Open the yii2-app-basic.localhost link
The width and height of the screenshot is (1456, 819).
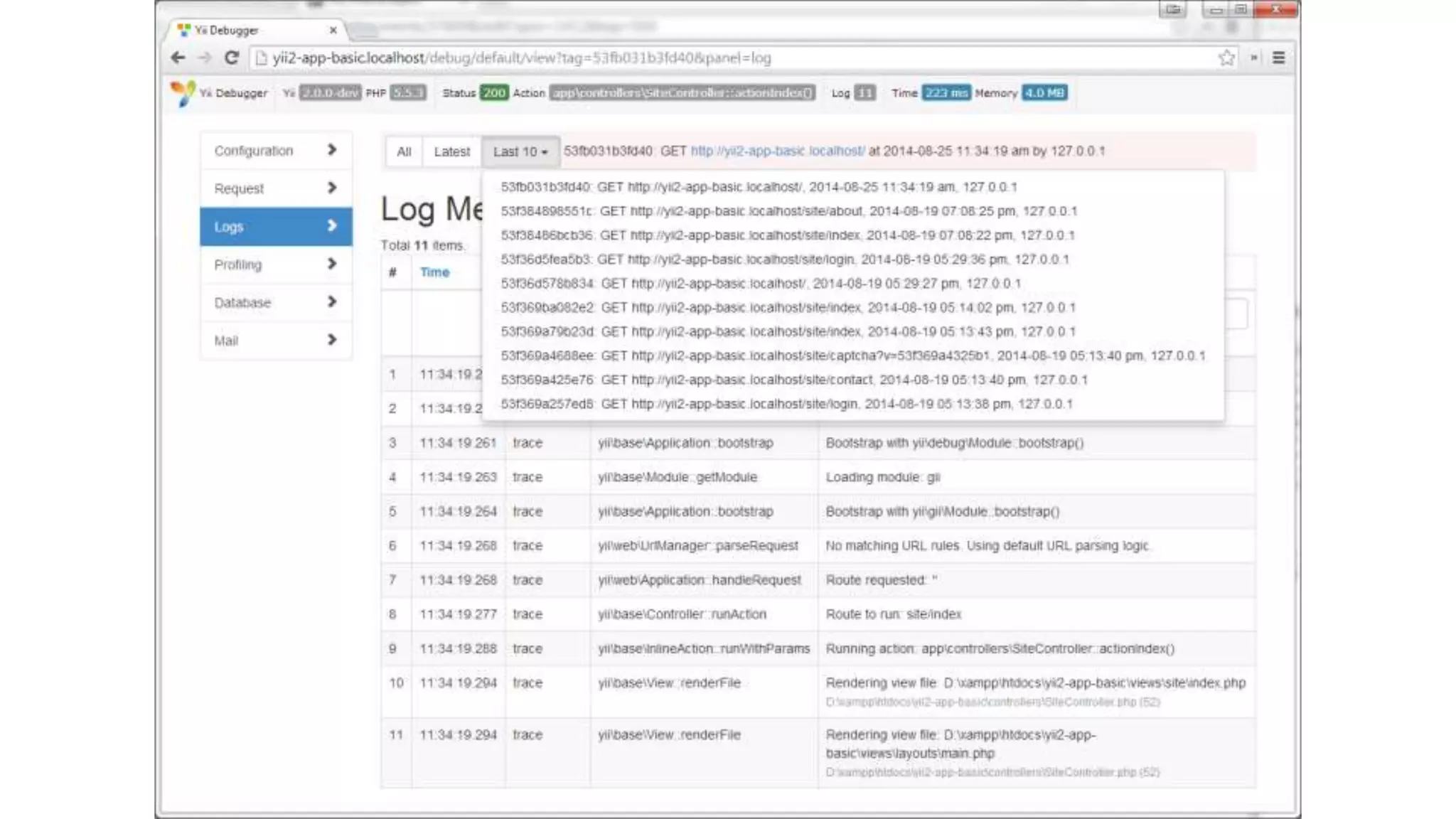pyautogui.click(x=777, y=151)
